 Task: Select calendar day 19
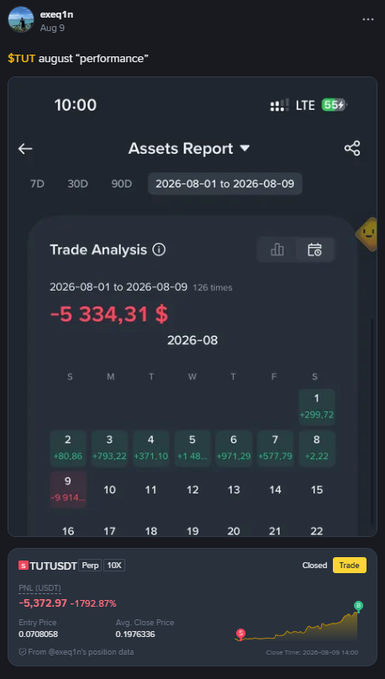coord(192,531)
